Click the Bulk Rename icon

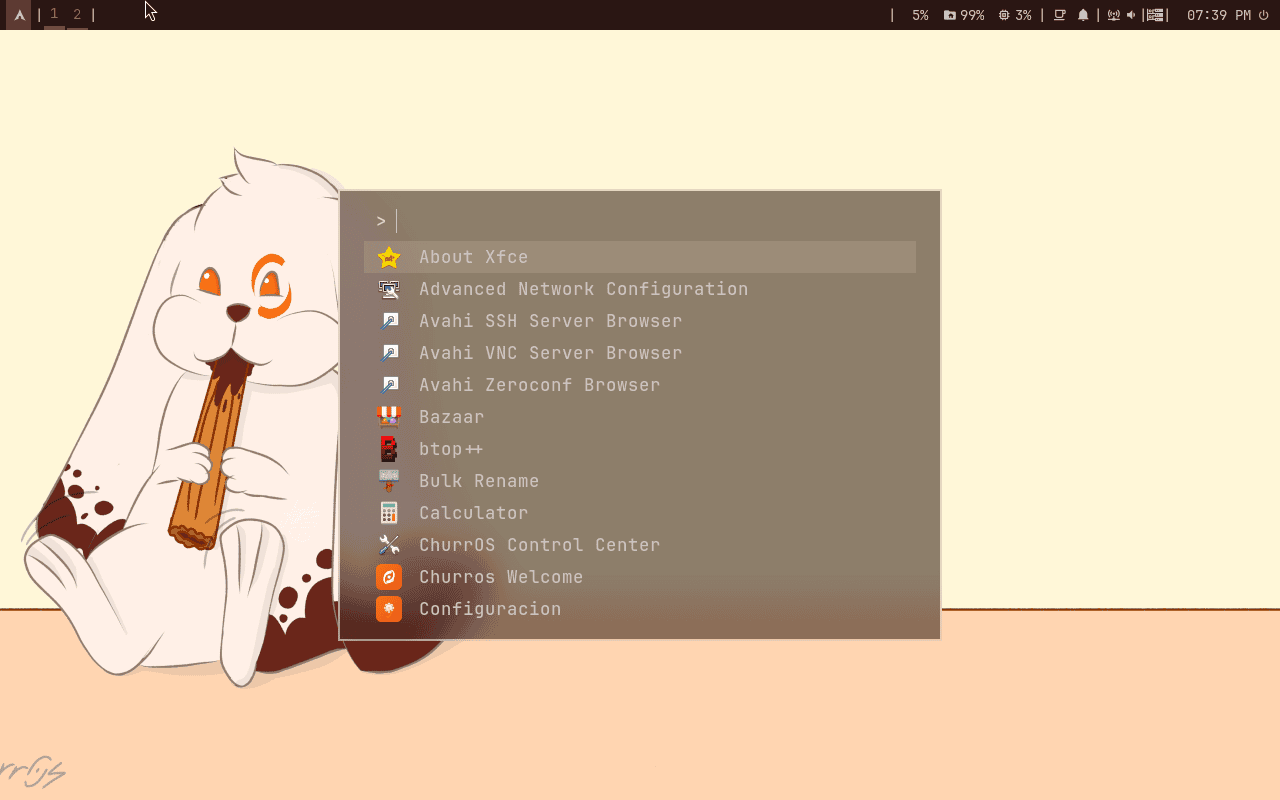[389, 481]
